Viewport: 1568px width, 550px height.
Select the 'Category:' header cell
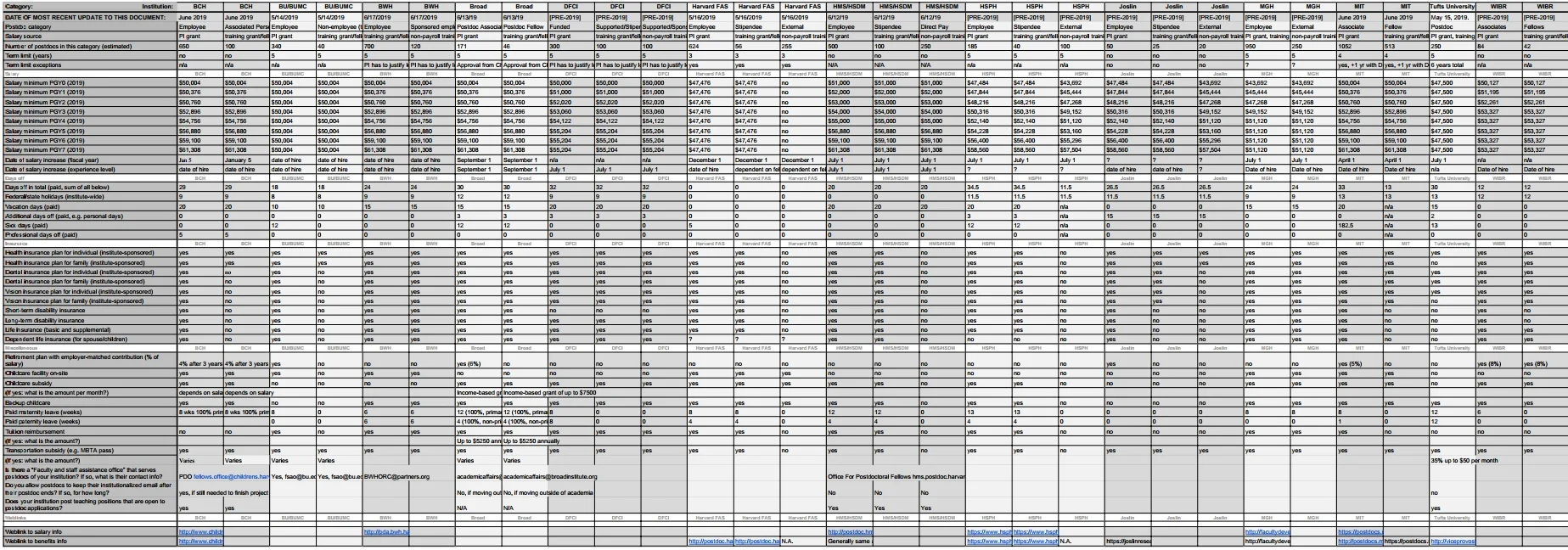[x=89, y=6]
